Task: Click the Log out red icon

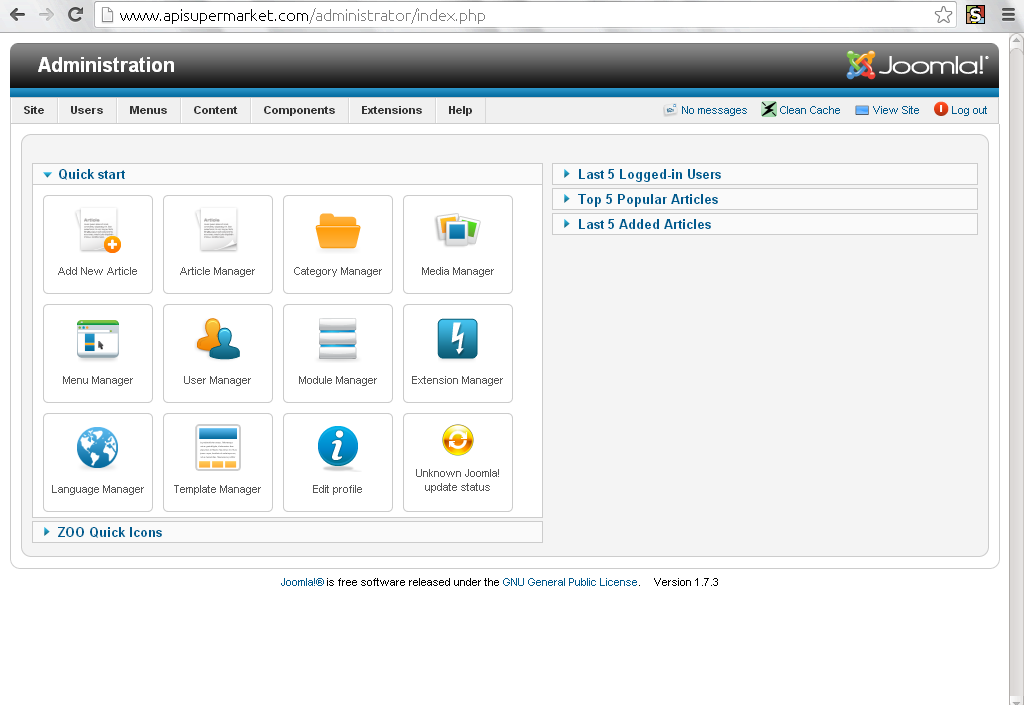Action: (x=940, y=109)
